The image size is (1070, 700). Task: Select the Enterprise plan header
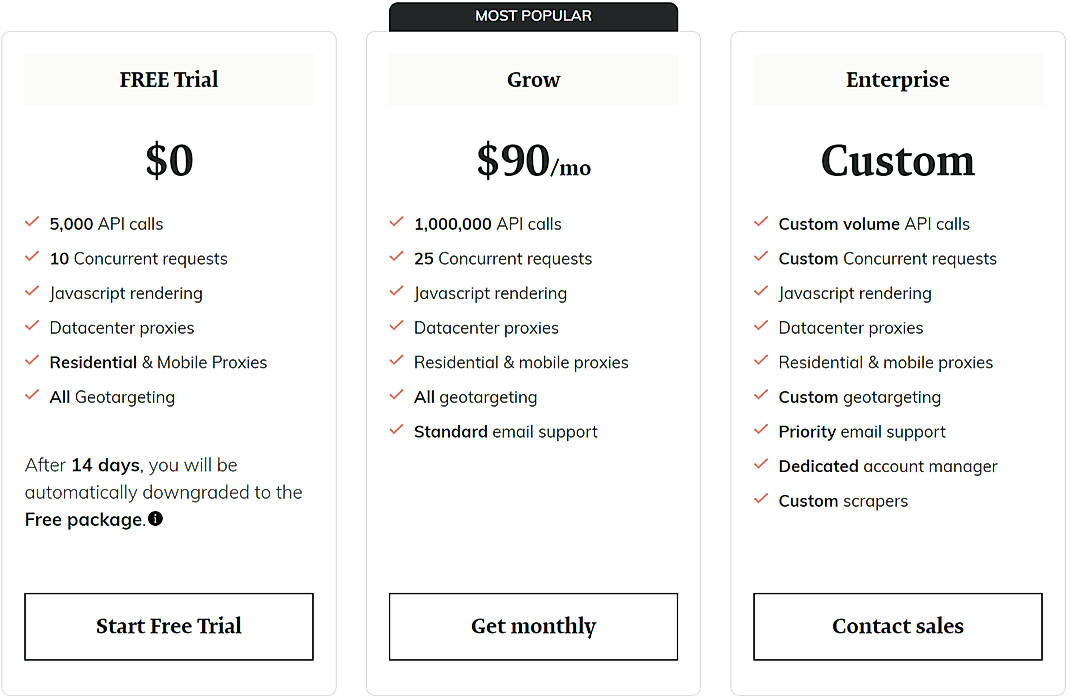click(x=897, y=79)
